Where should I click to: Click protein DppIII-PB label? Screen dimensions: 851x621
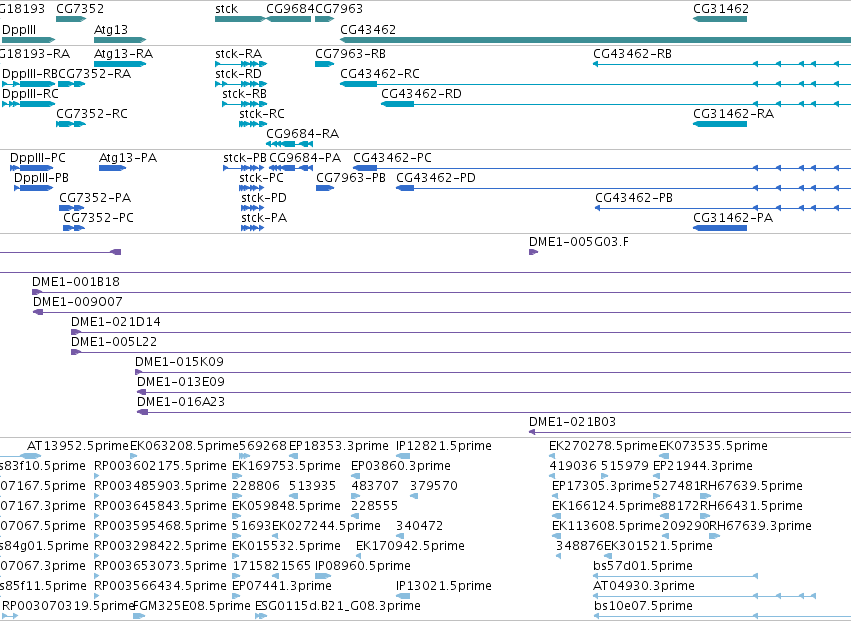pos(41,178)
